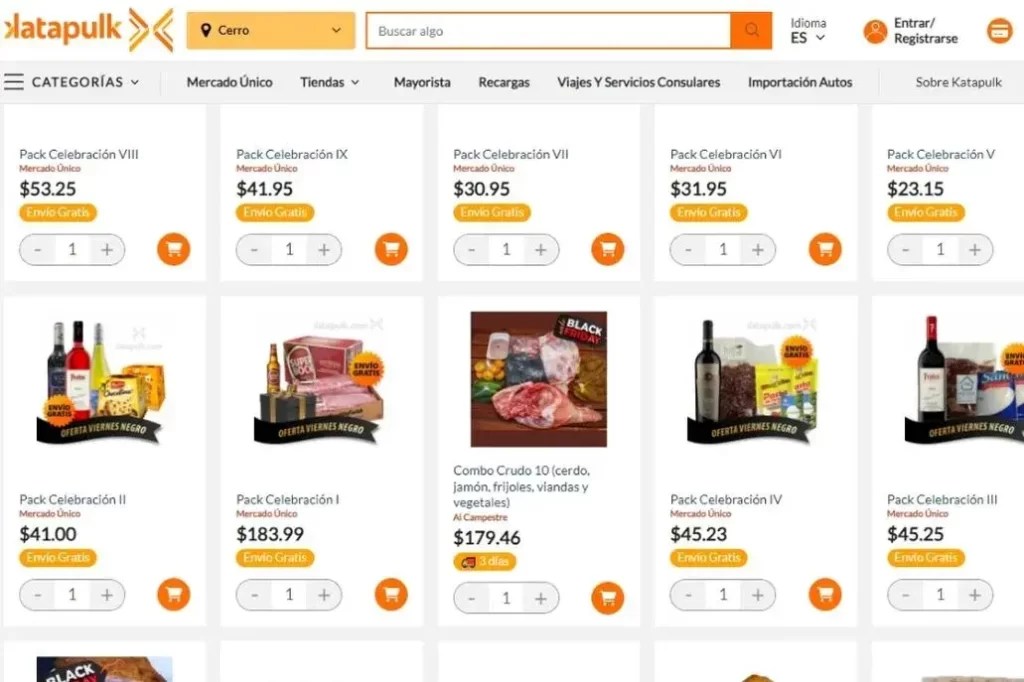Select Mercado Único in the navigation bar
1024x682 pixels.
[229, 83]
